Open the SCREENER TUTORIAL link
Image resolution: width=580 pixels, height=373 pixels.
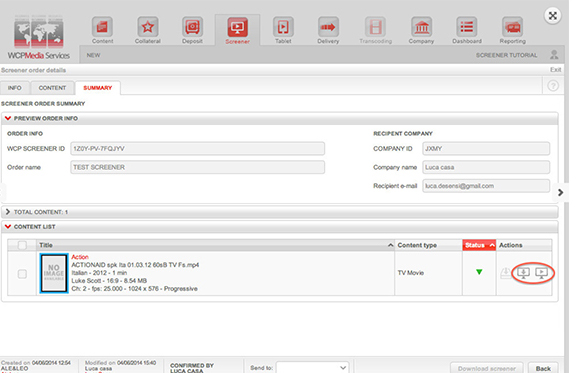tap(506, 55)
